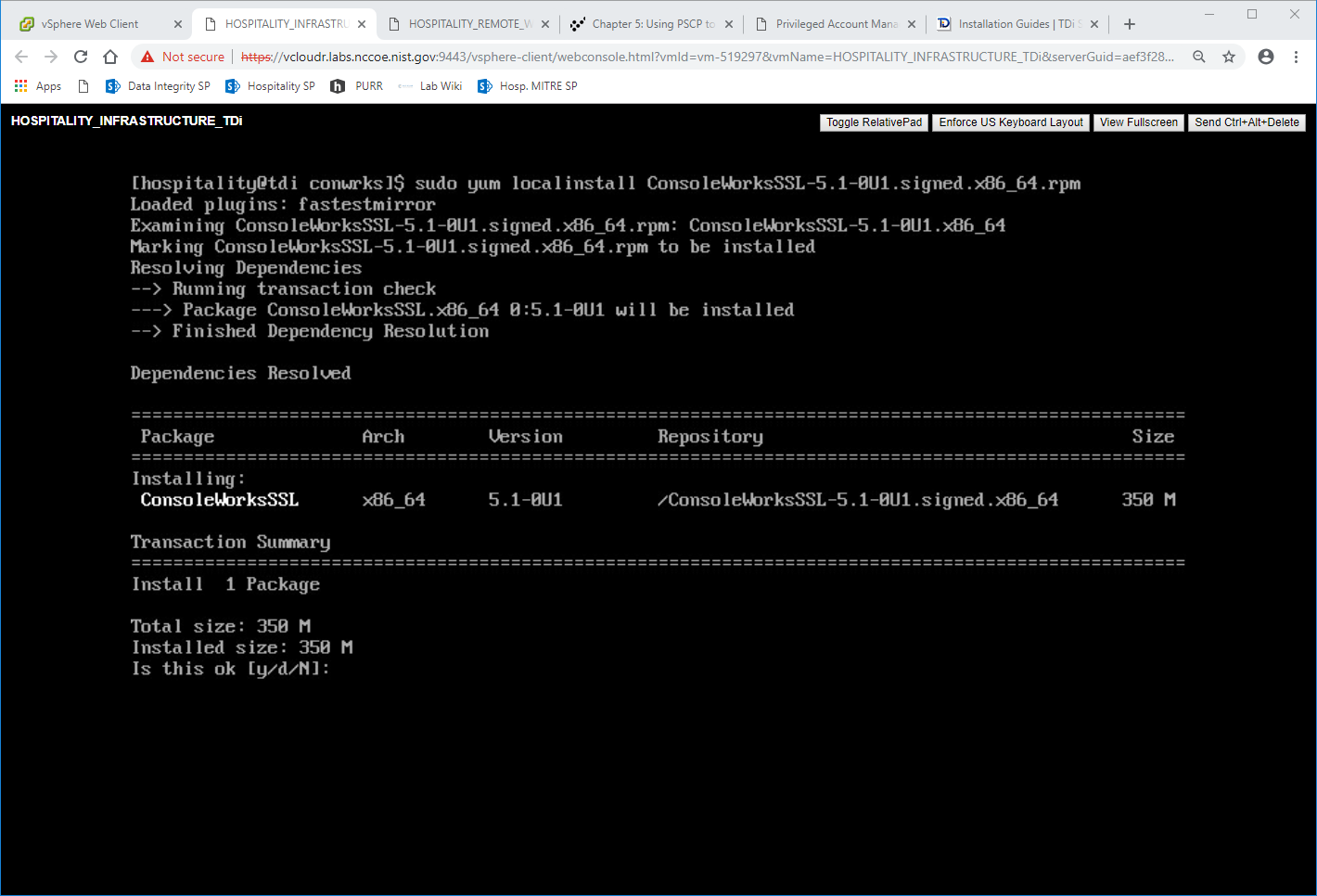Open the untitled blank page bookmark
This screenshot has height=896, width=1317.
point(83,86)
